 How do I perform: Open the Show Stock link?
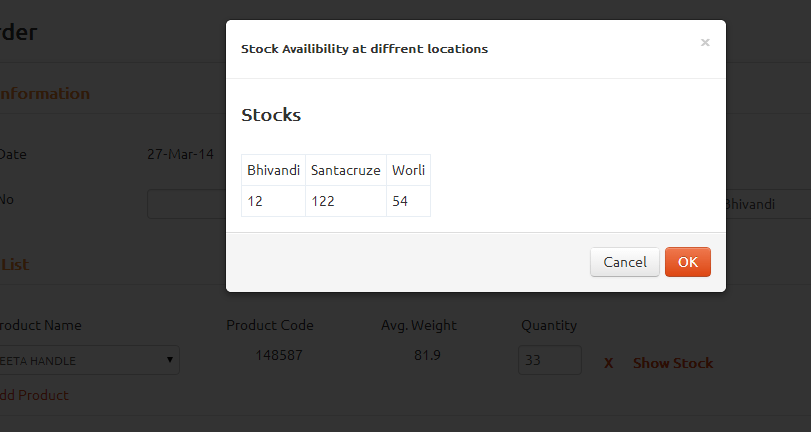click(673, 363)
